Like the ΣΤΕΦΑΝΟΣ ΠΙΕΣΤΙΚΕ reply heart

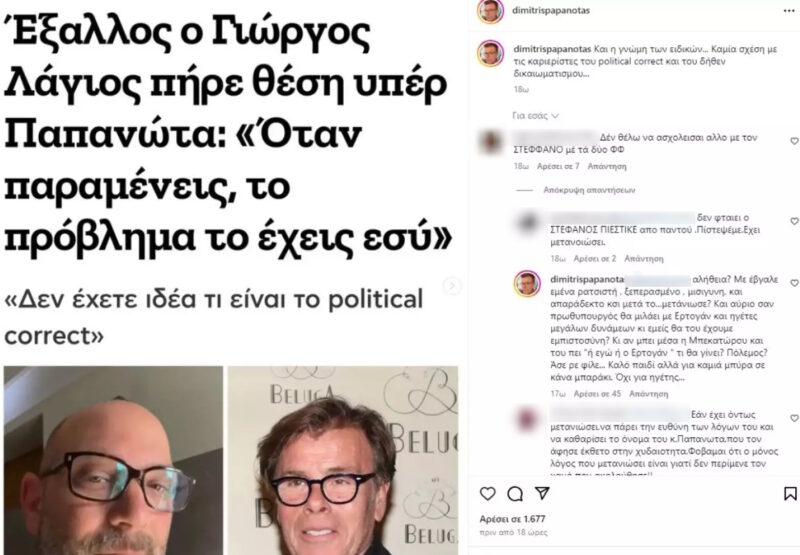794,221
